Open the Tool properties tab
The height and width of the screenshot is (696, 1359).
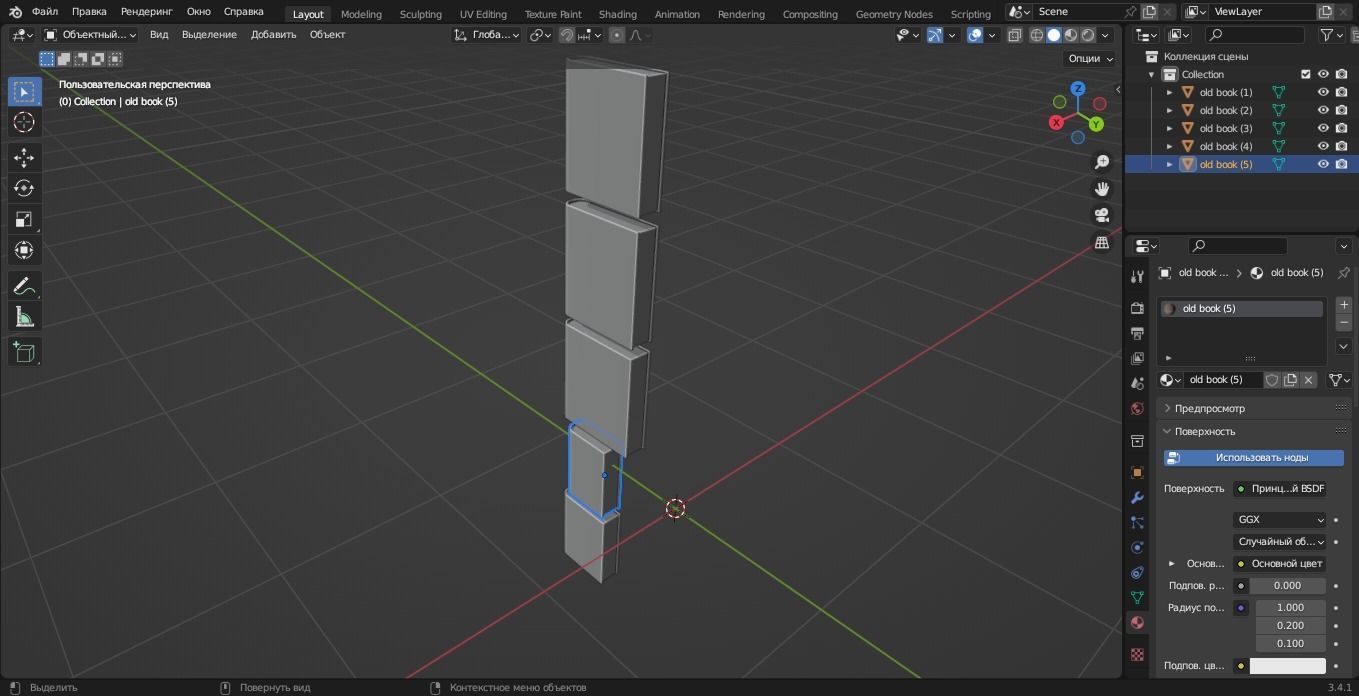click(1137, 277)
